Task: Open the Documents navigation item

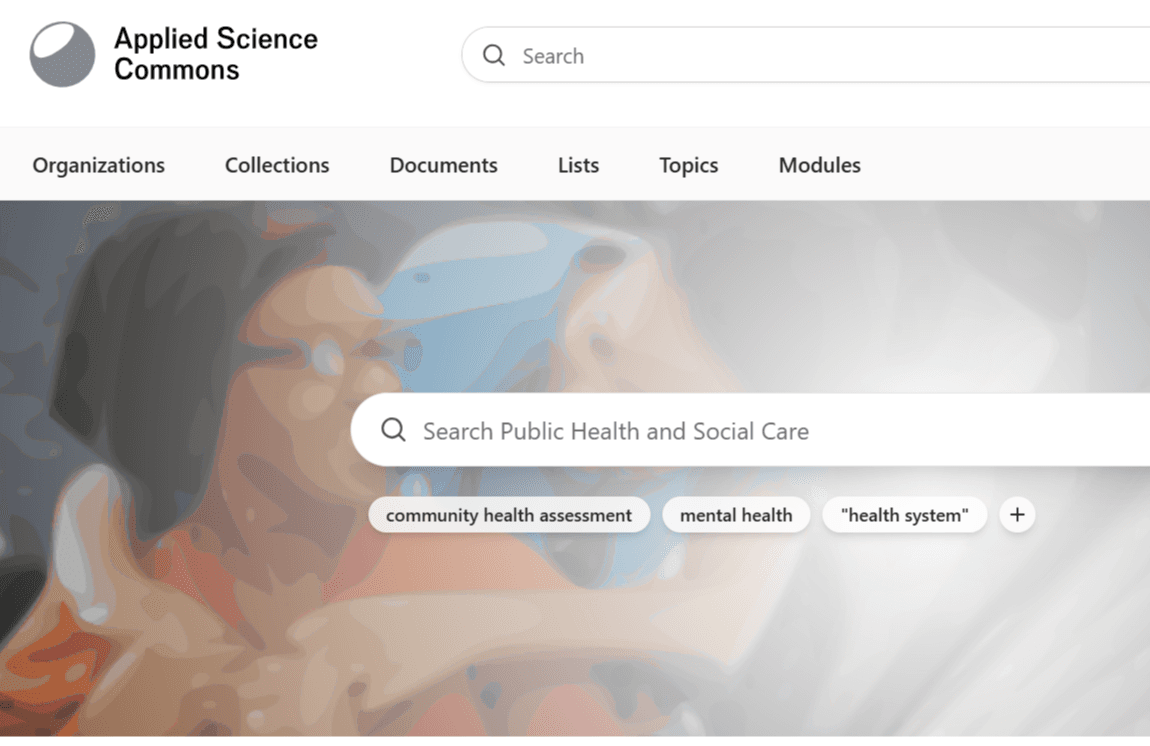Action: coord(443,165)
